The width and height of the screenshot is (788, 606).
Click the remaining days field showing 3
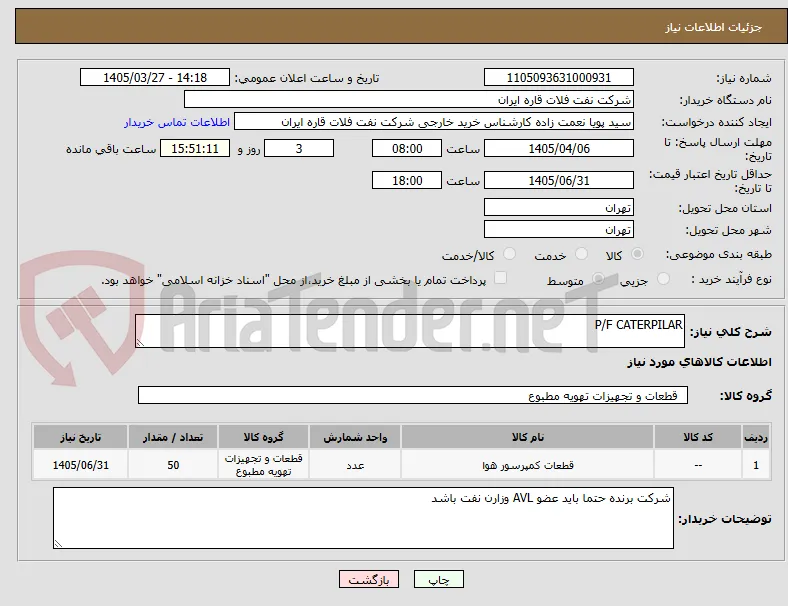(x=299, y=148)
